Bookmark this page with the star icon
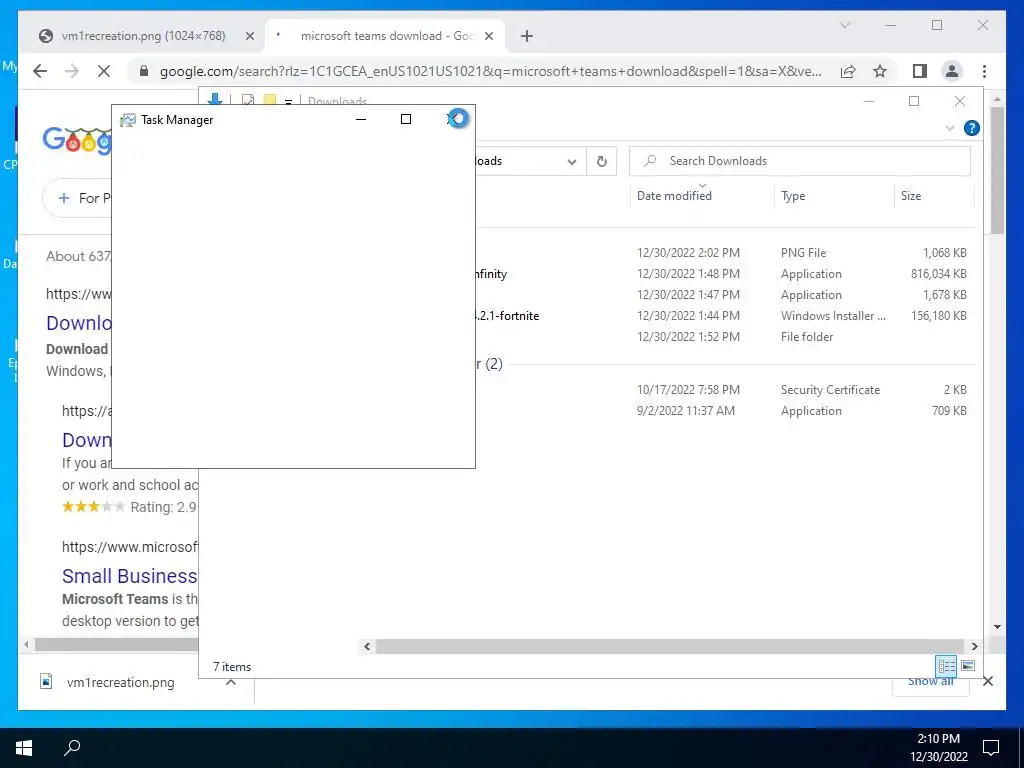This screenshot has width=1024, height=768. pyautogui.click(x=880, y=71)
